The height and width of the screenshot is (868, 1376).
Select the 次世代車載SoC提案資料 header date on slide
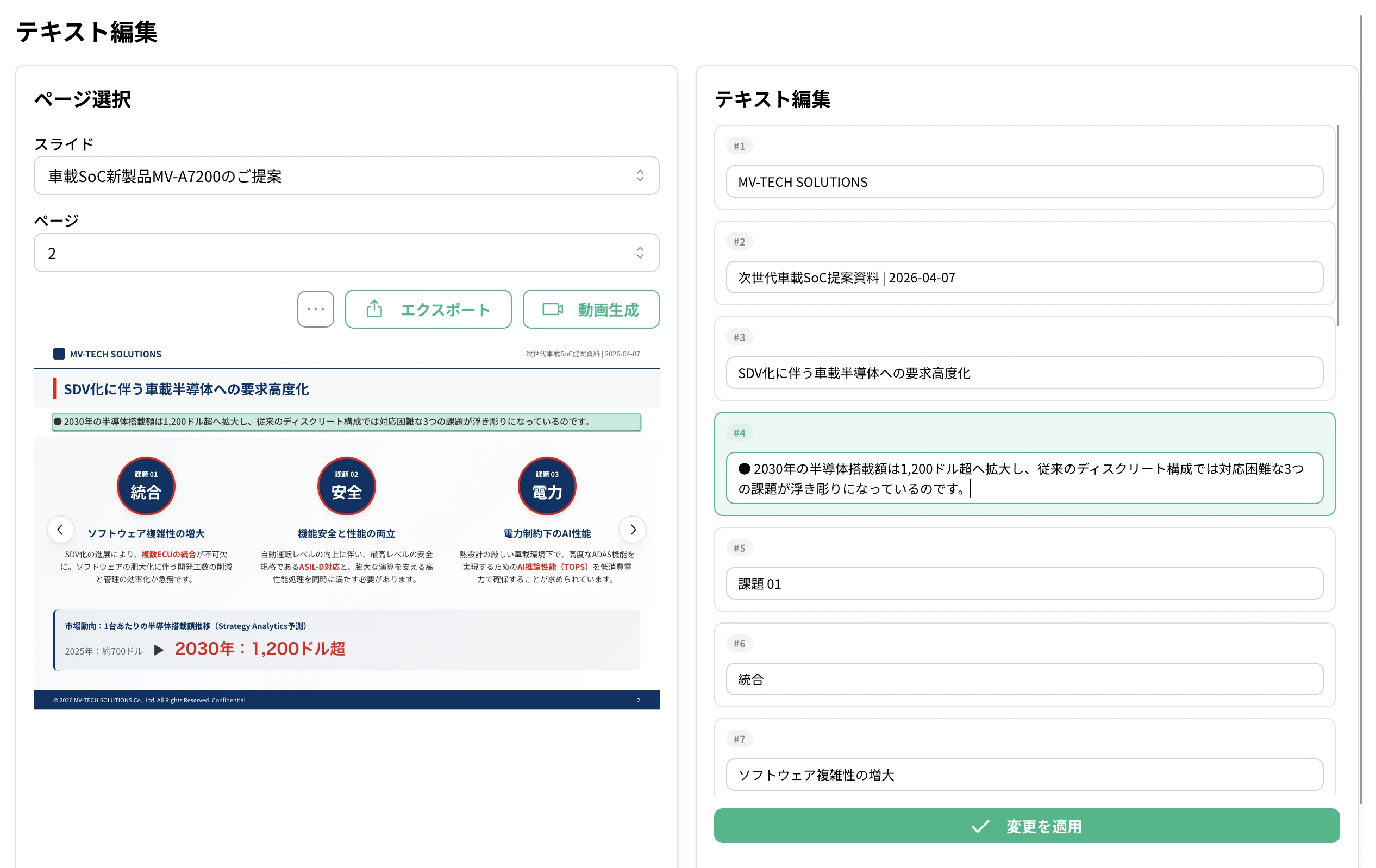click(583, 354)
